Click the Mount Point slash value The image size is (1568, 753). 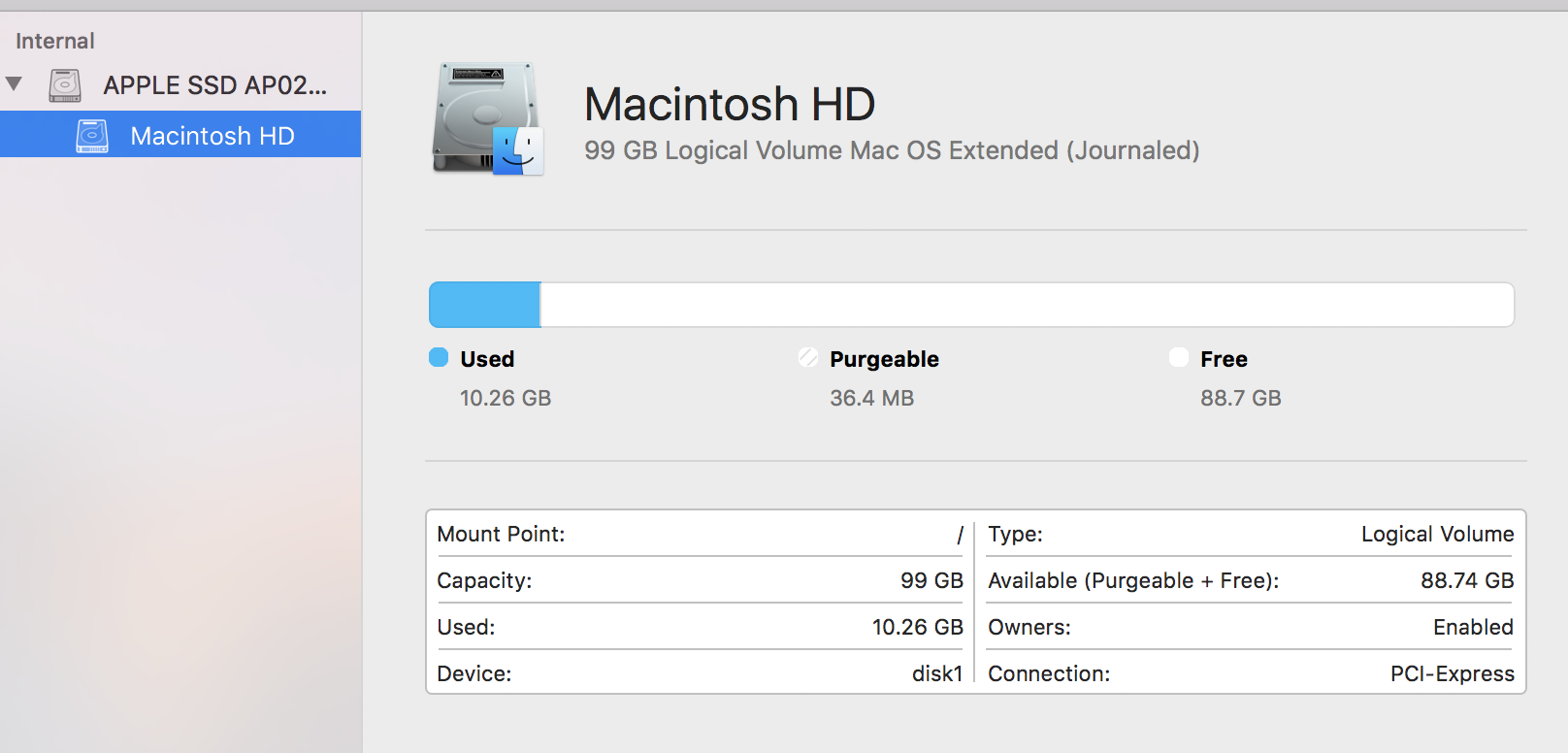click(960, 535)
